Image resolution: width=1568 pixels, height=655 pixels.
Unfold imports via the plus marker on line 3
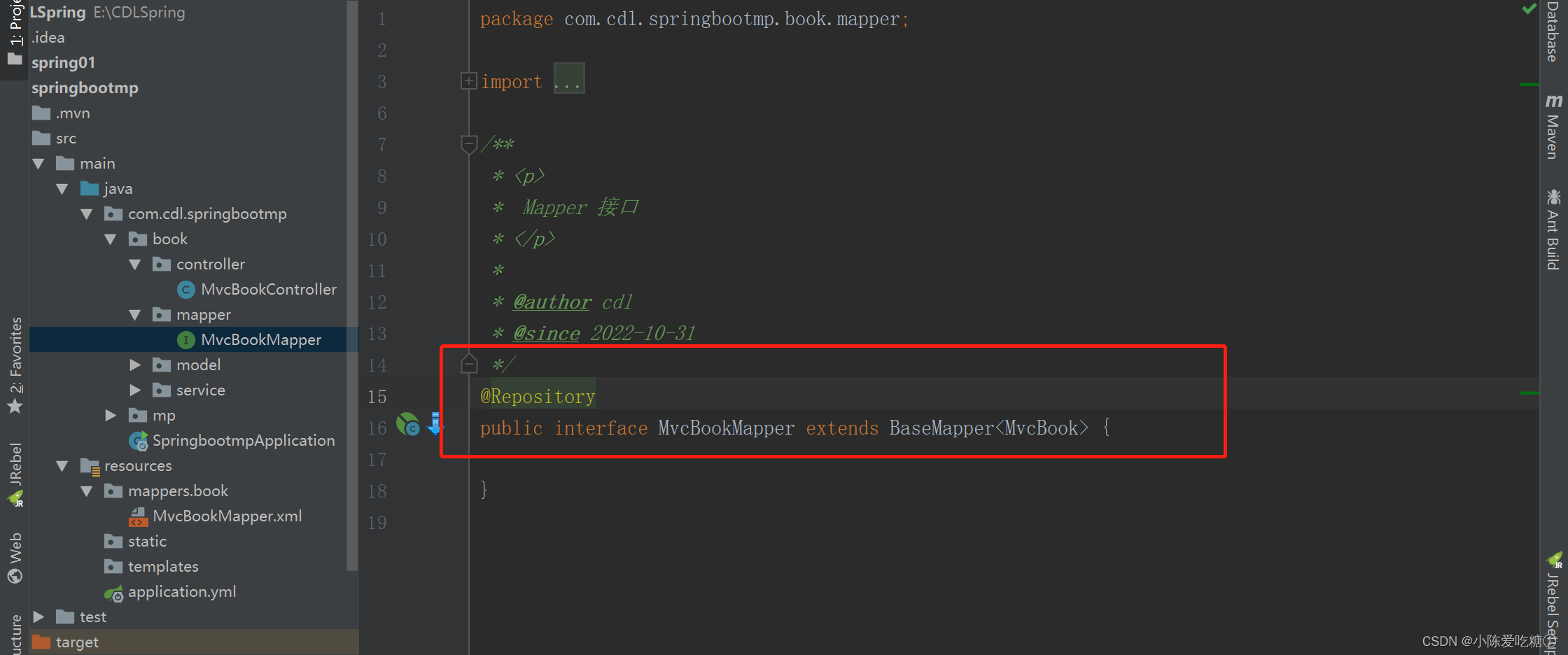pos(468,80)
